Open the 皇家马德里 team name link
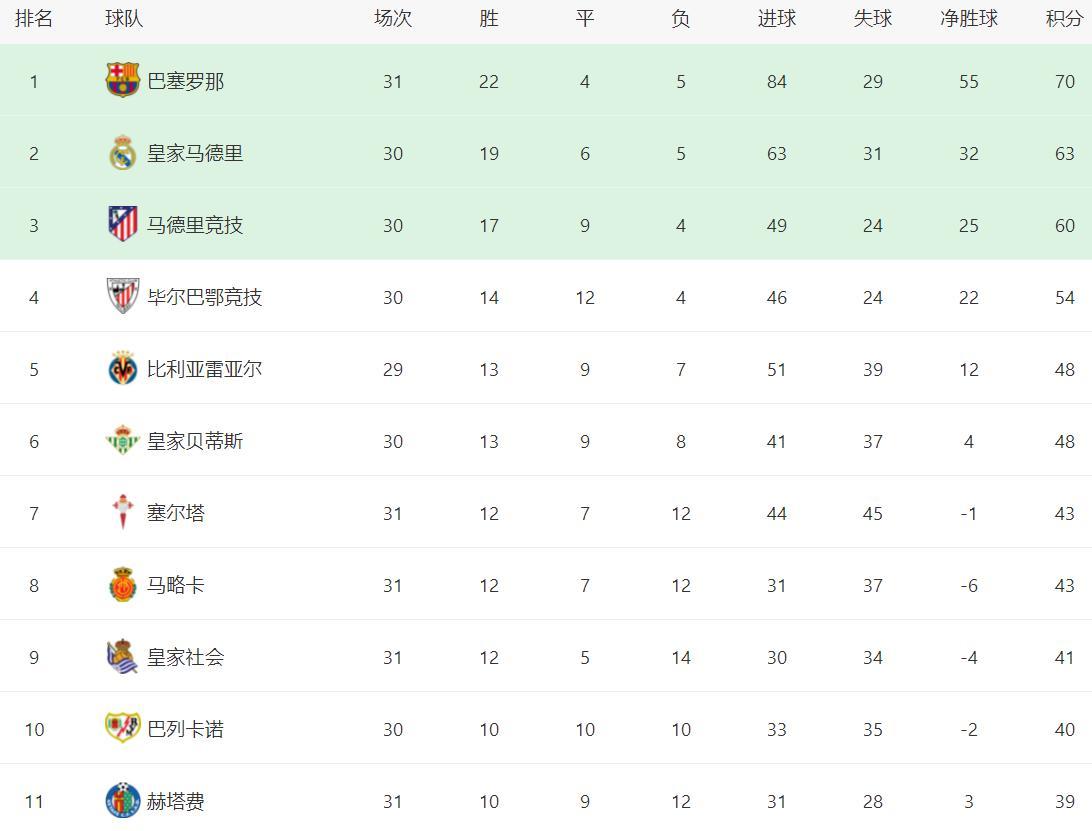Screen dimensions: 1092x831 coord(195,153)
